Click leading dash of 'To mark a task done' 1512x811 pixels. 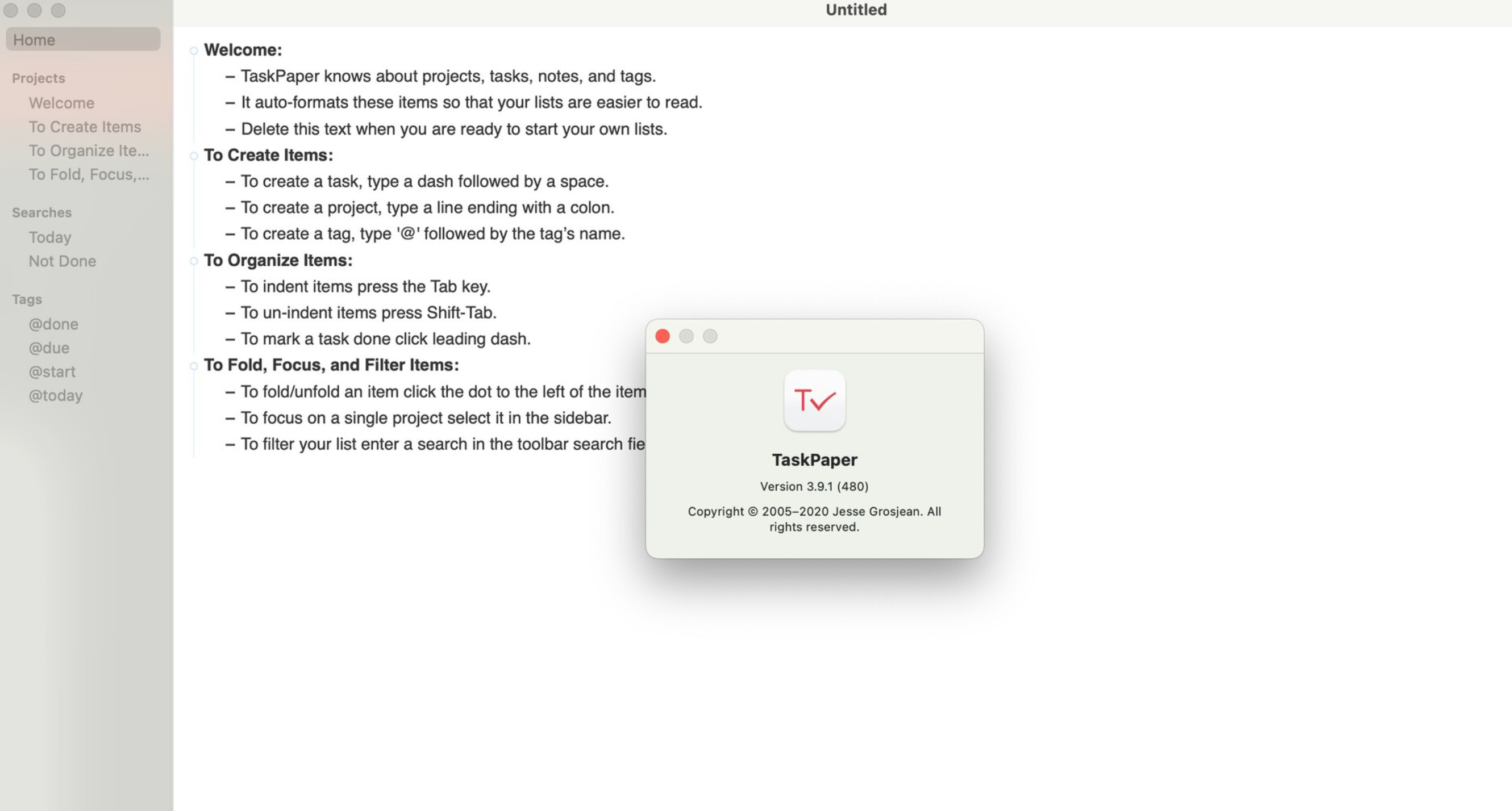(x=230, y=340)
